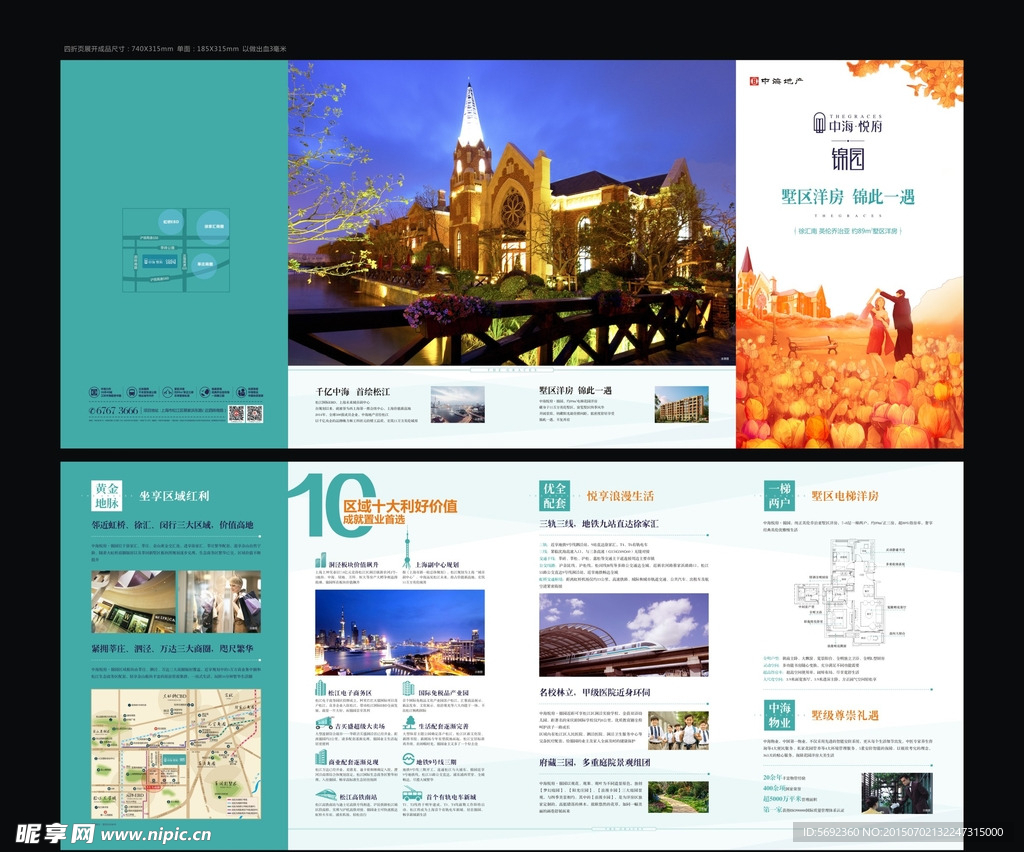Click the residential building photo in the strip below the church photo
The height and width of the screenshot is (852, 1024).
click(x=681, y=404)
